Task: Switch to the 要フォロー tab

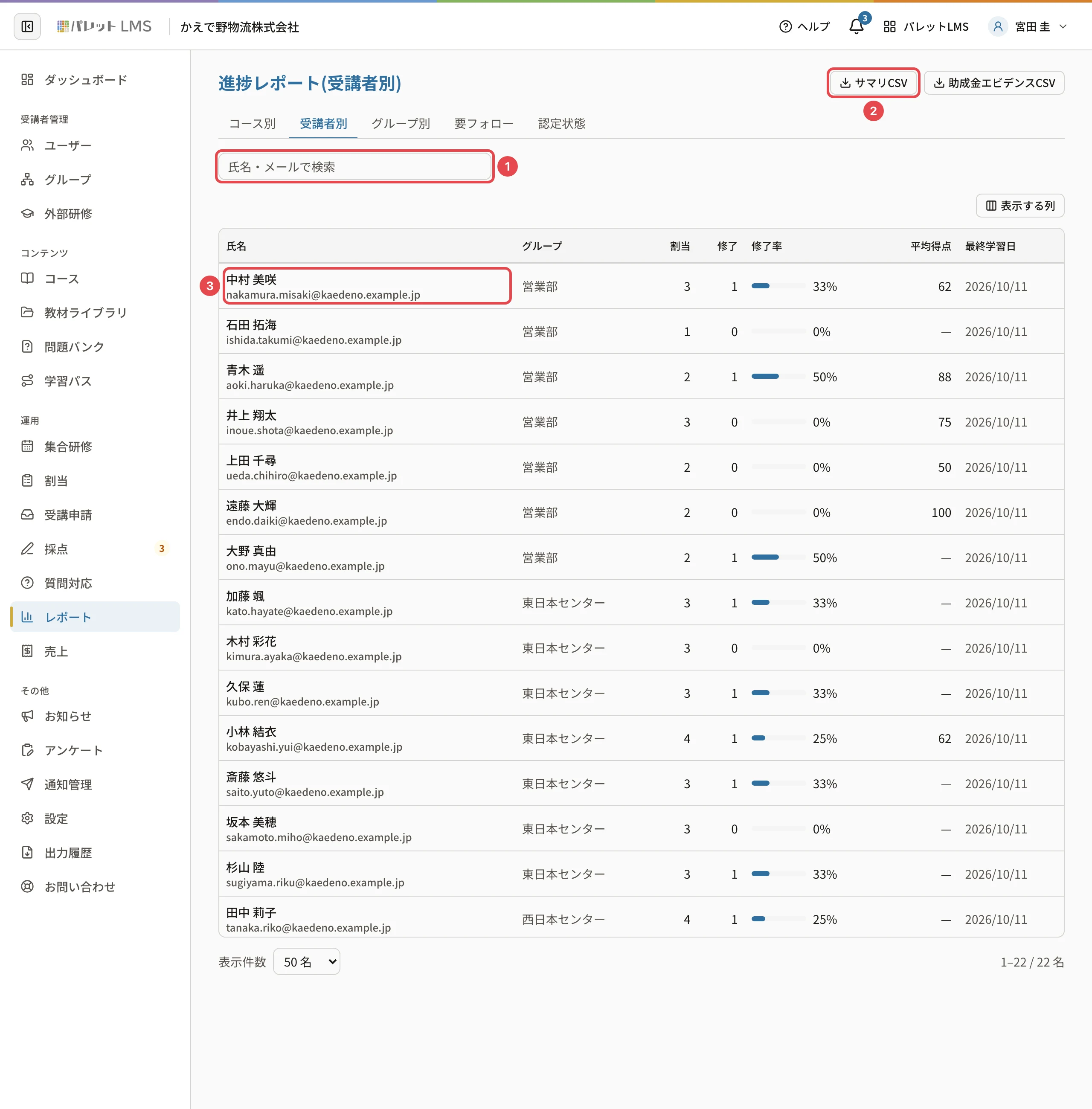Action: tap(483, 123)
